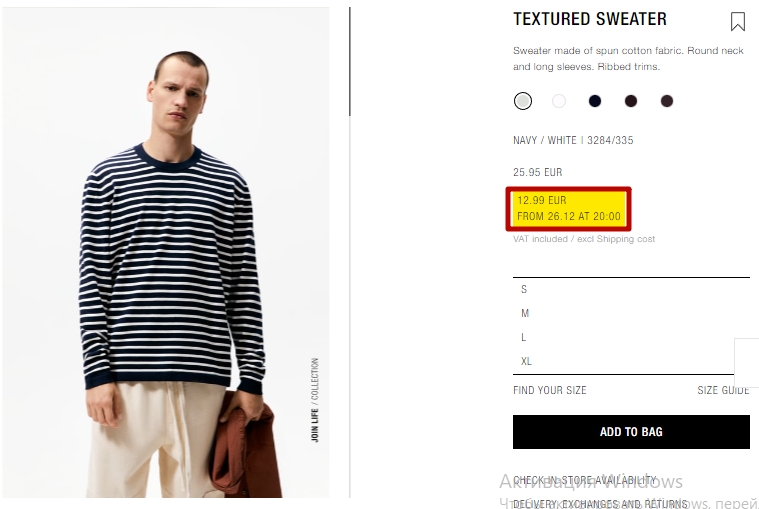Select the dark brown color swatch
The width and height of the screenshot is (759, 509).
pos(631,101)
